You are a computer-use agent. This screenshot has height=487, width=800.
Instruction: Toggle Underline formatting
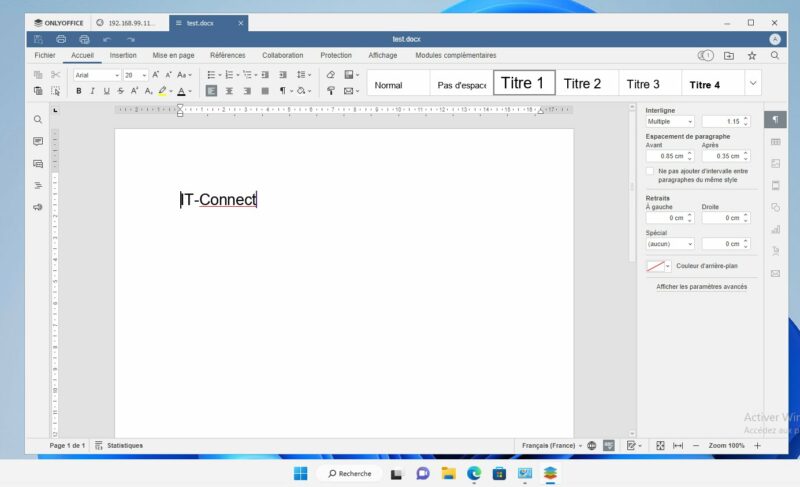[106, 91]
